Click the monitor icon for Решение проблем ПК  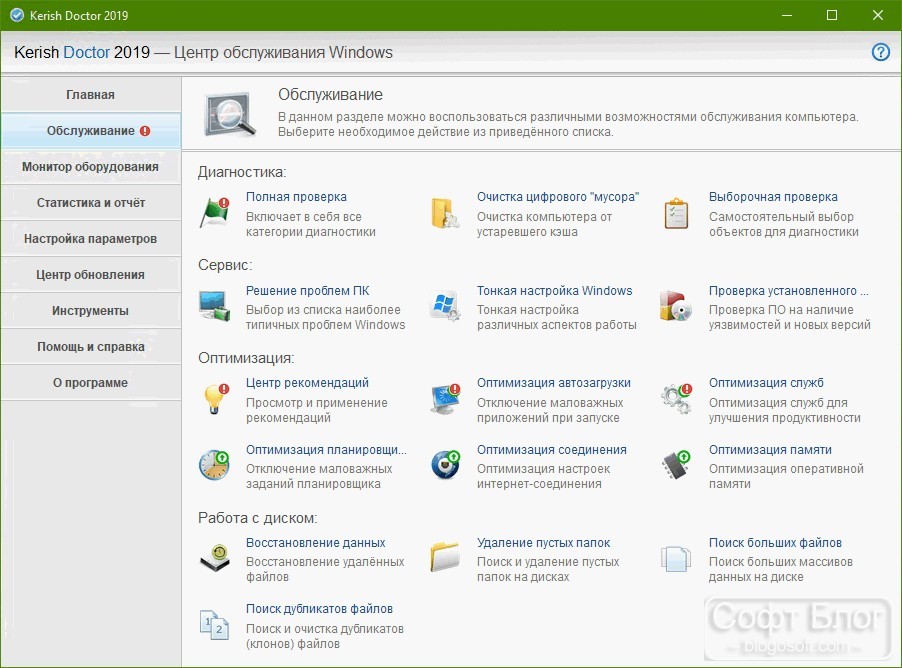[x=215, y=306]
